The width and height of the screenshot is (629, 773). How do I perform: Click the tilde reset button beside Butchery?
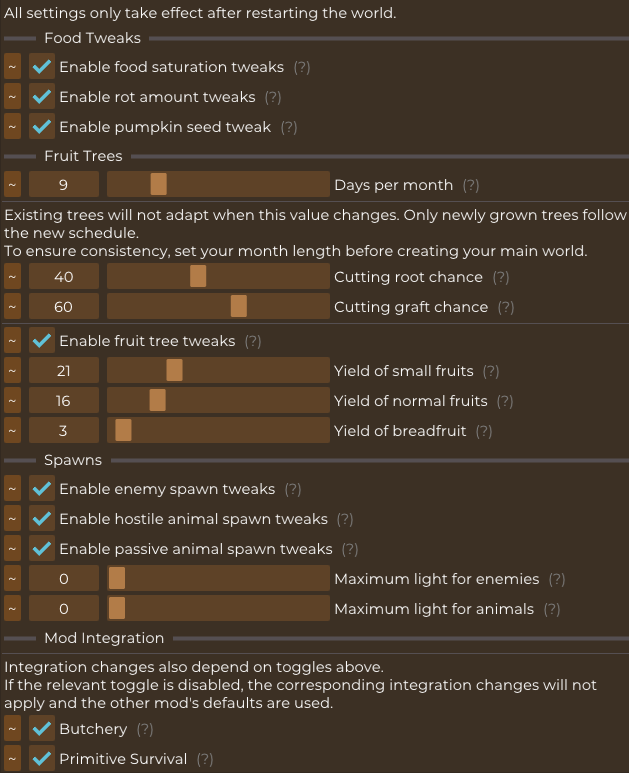point(12,729)
